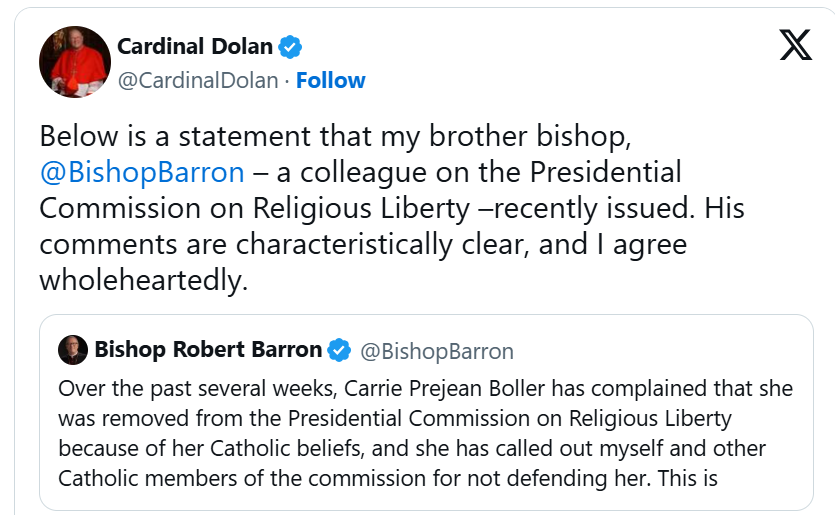The width and height of the screenshot is (835, 515).
Task: Click the word "wholeheartedly" in main tweet
Action: [x=142, y=281]
